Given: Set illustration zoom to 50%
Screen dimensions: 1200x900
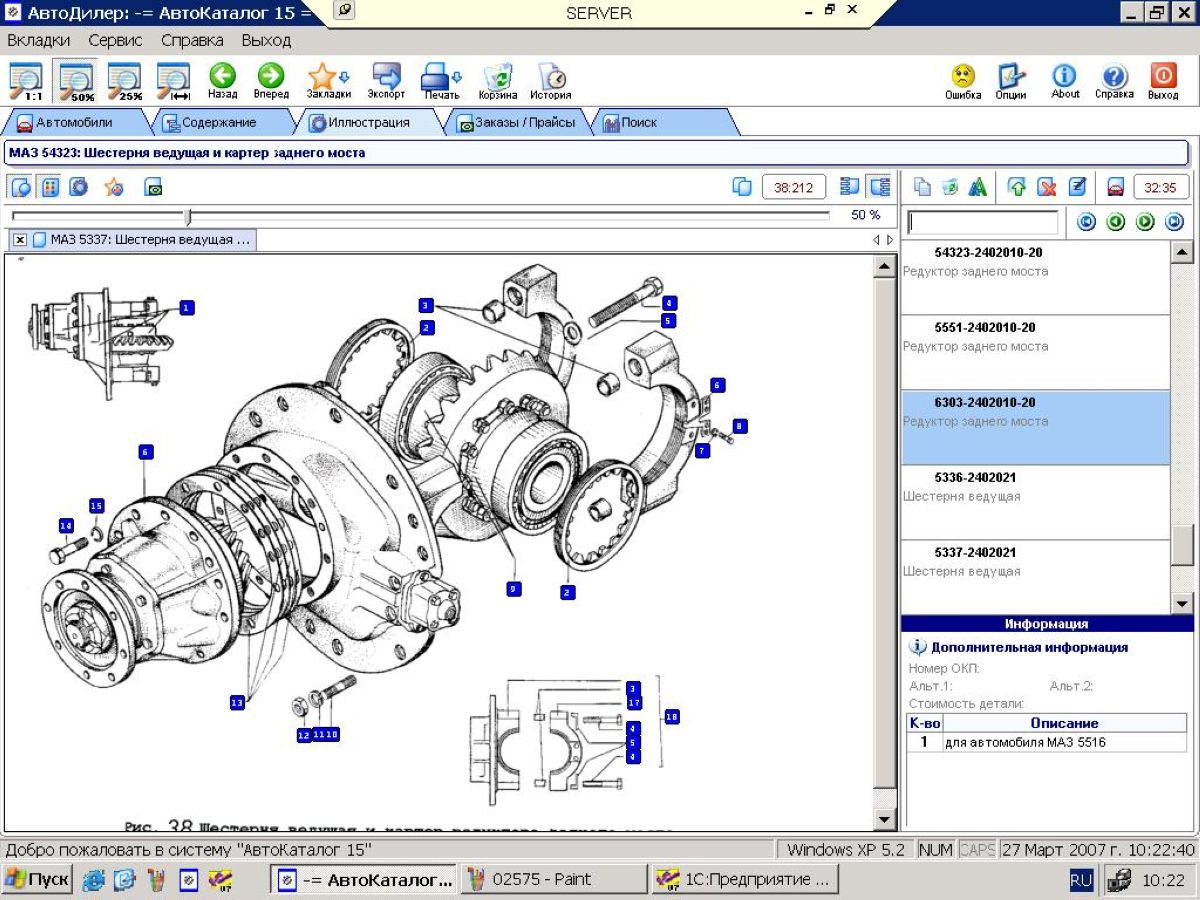Looking at the screenshot, I should click(x=76, y=82).
